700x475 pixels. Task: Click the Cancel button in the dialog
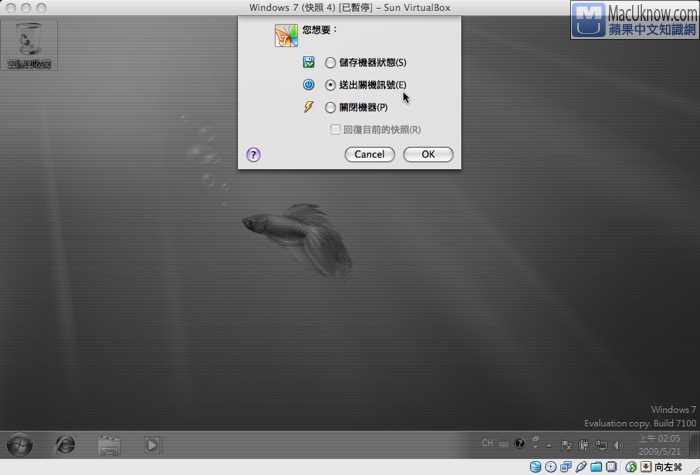click(x=370, y=154)
